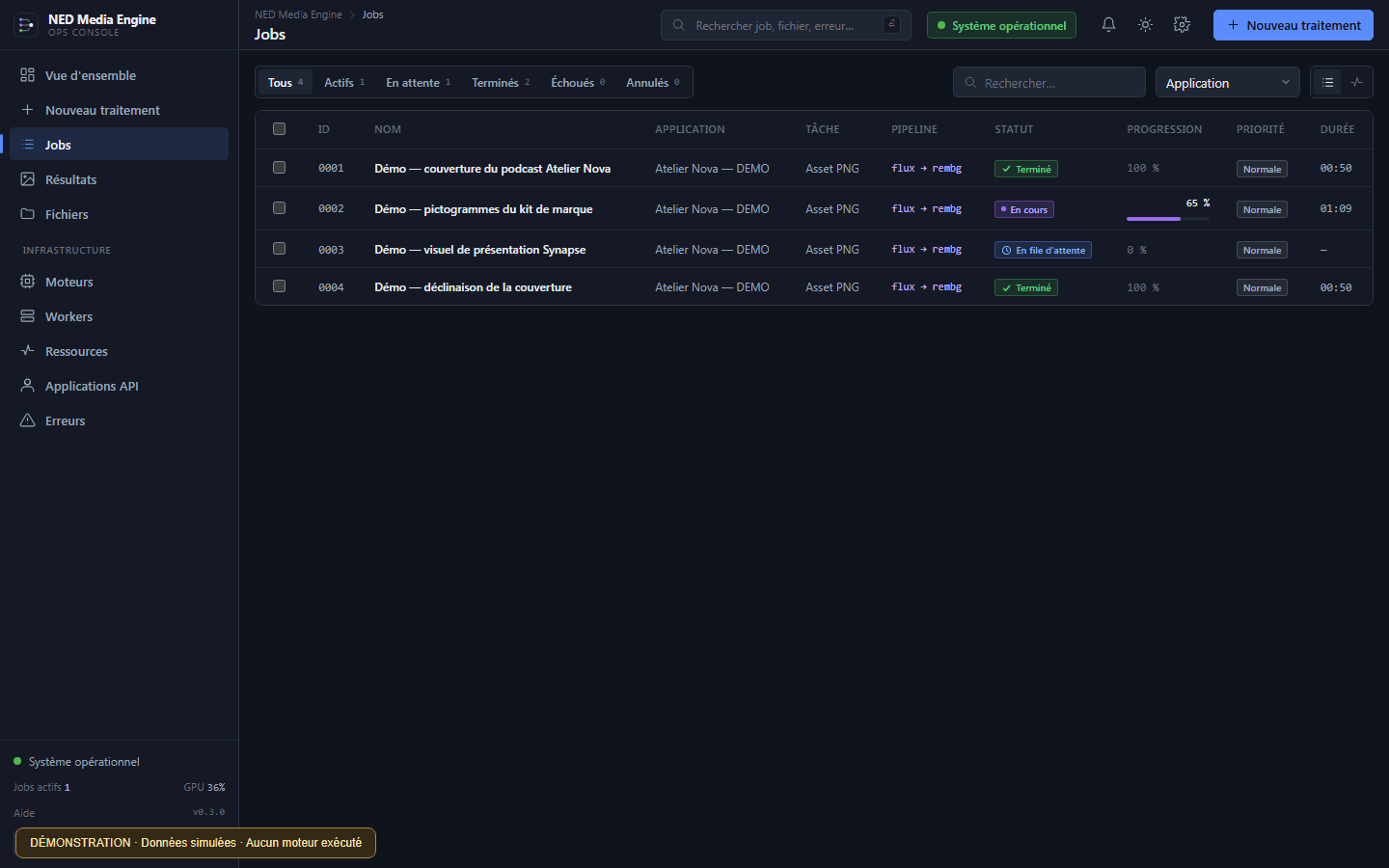The image size is (1389, 868).
Task: Select all jobs with header checkbox
Action: (280, 129)
